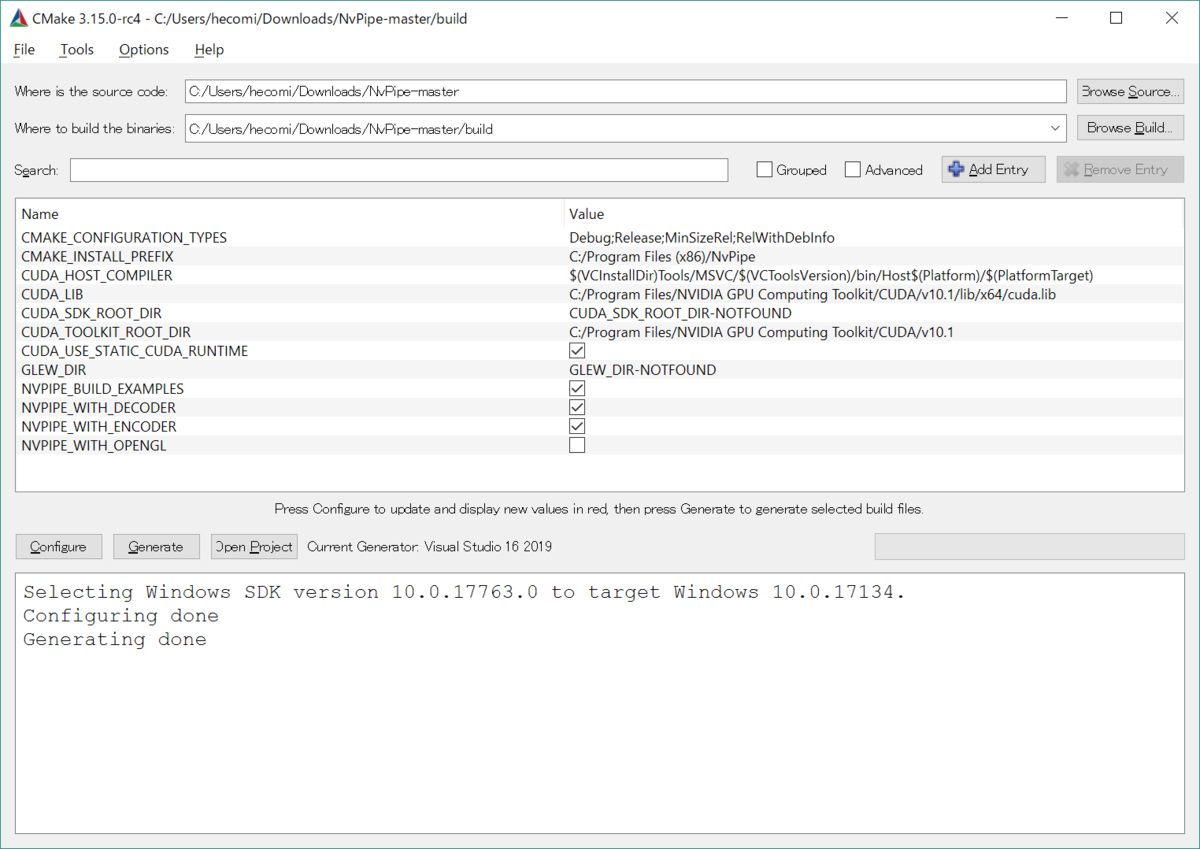Image resolution: width=1200 pixels, height=849 pixels.
Task: Uncheck CUDA_USE_STATIC_CUDA_RUNTIME checkbox
Action: click(577, 351)
